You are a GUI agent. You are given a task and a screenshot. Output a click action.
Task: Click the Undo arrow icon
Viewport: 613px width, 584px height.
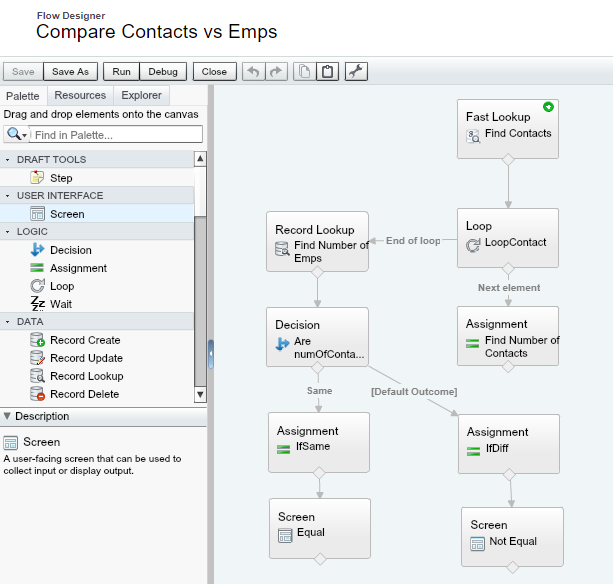pos(254,72)
